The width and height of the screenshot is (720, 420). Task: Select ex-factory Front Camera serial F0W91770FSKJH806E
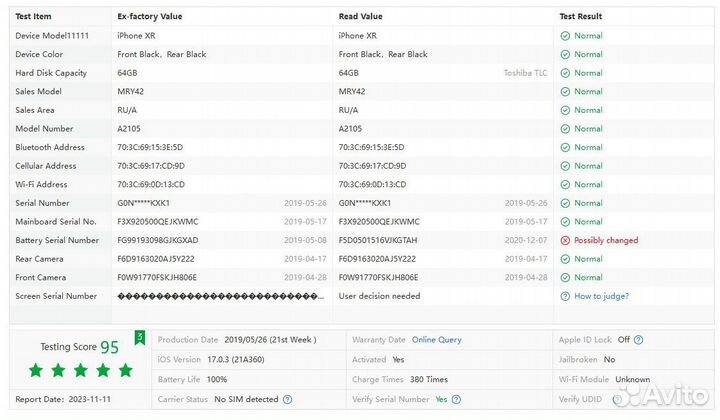pos(157,278)
